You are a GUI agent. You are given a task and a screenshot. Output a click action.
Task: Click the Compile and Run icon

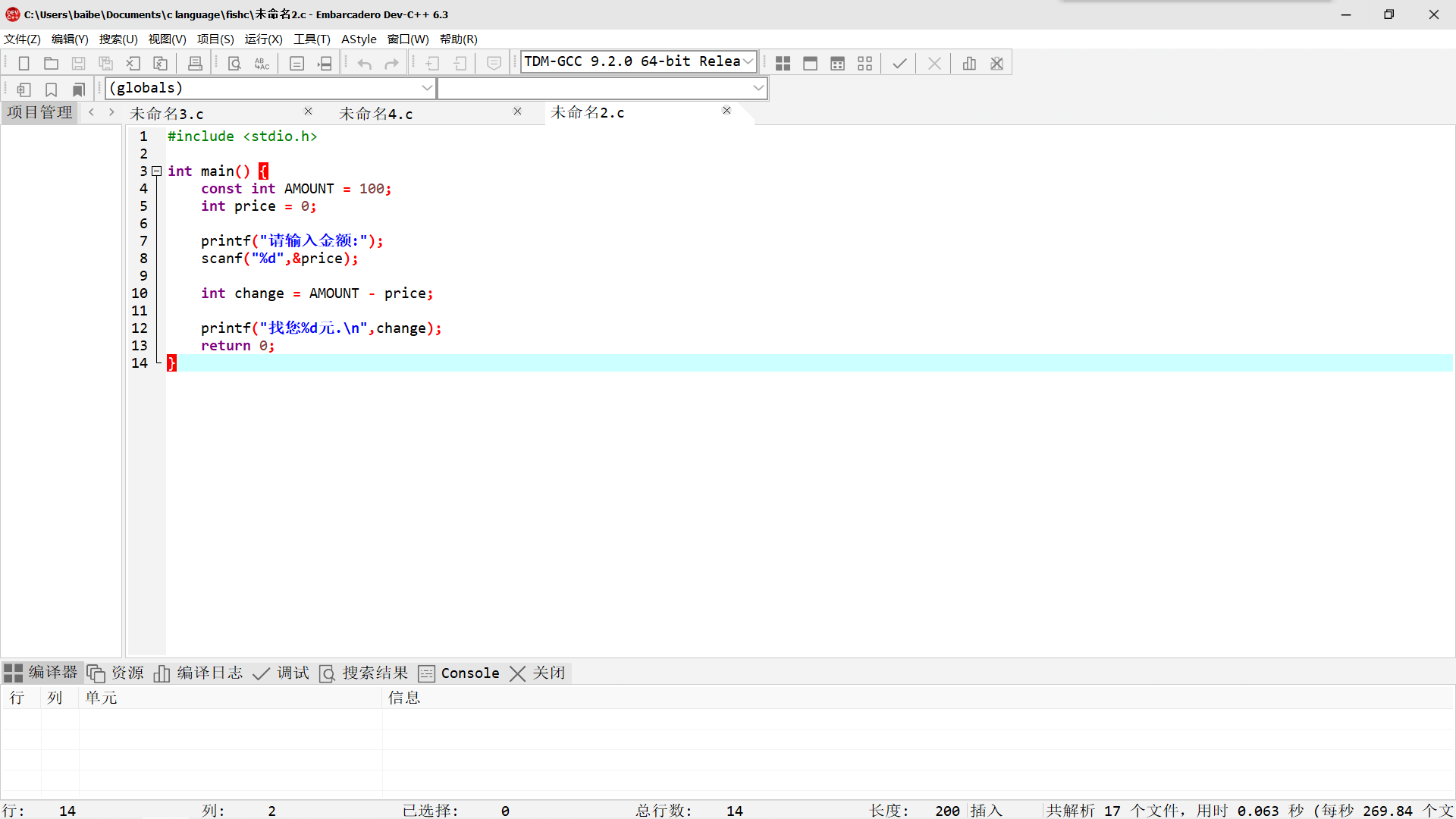837,64
